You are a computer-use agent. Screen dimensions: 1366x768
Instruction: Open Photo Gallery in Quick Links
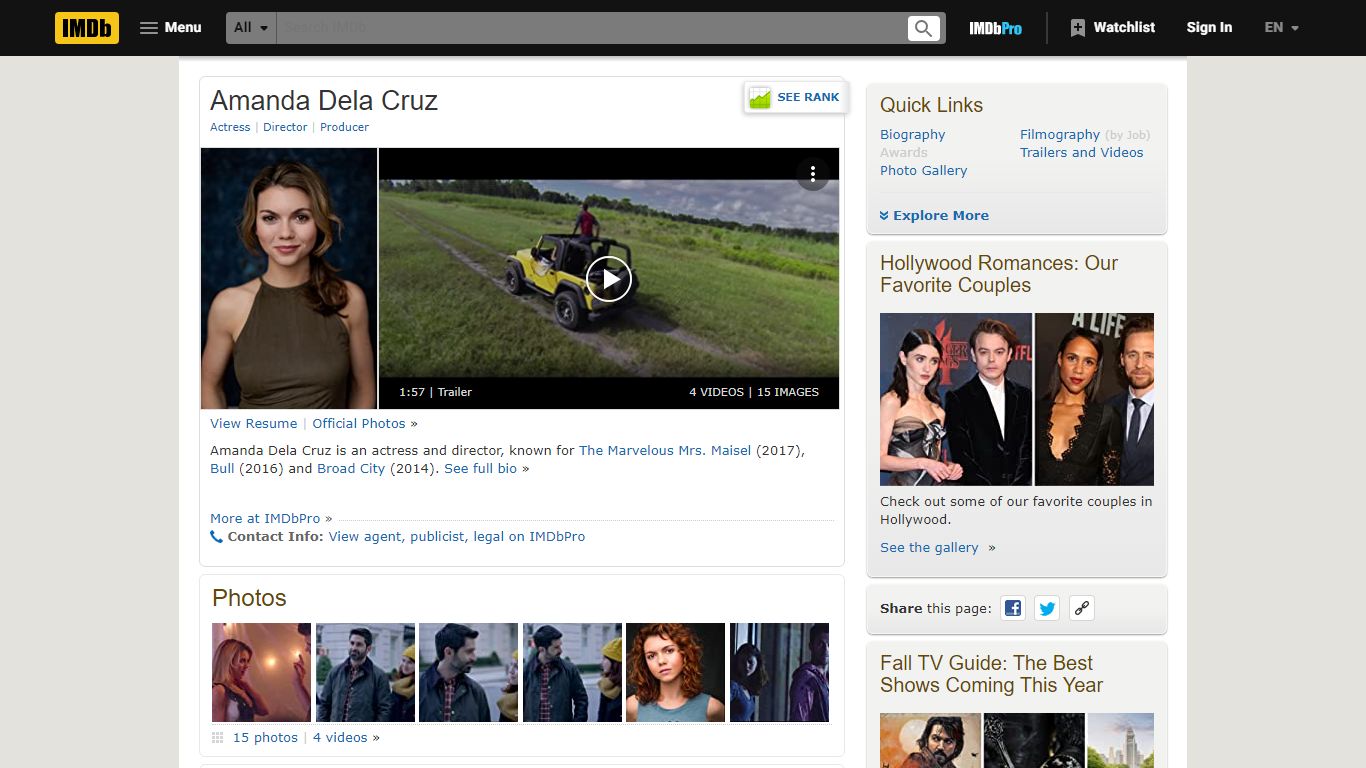[x=923, y=171]
